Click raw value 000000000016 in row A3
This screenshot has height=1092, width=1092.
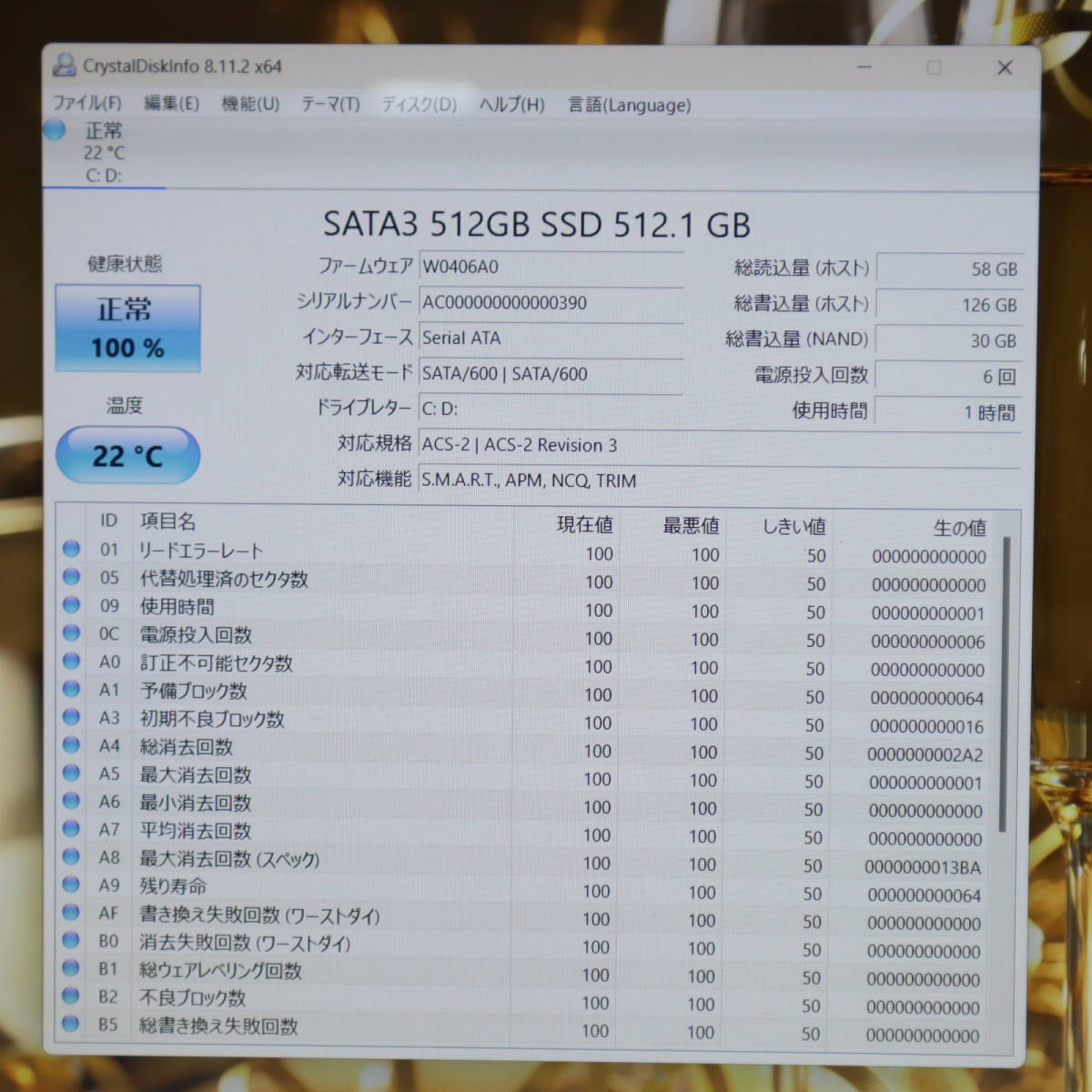click(x=926, y=726)
